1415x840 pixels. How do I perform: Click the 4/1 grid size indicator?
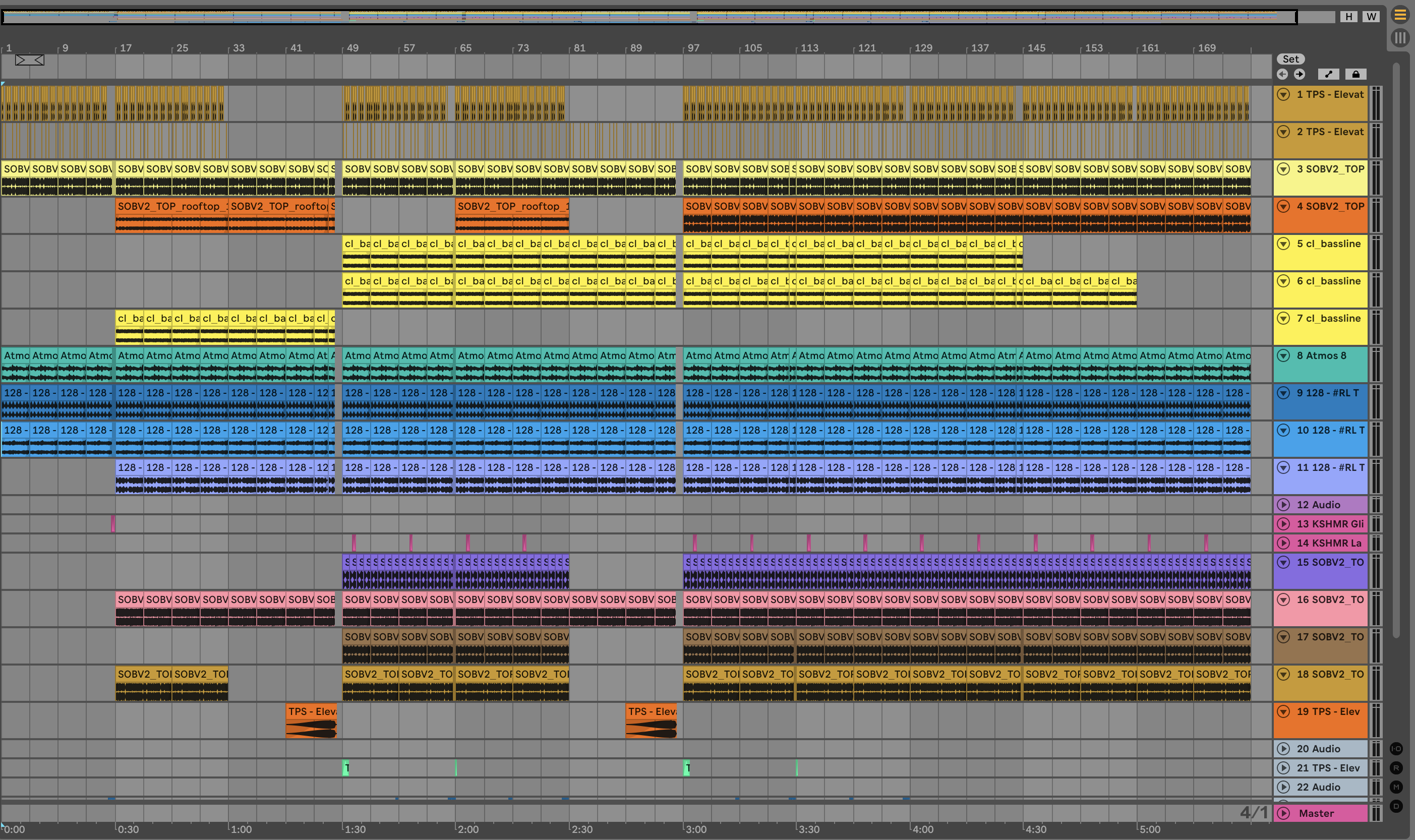(1254, 813)
